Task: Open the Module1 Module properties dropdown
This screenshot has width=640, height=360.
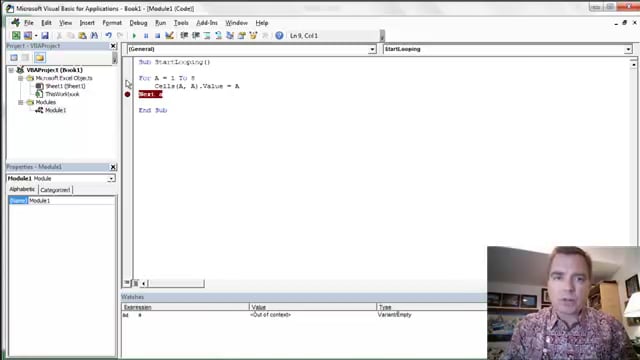Action: (x=111, y=179)
